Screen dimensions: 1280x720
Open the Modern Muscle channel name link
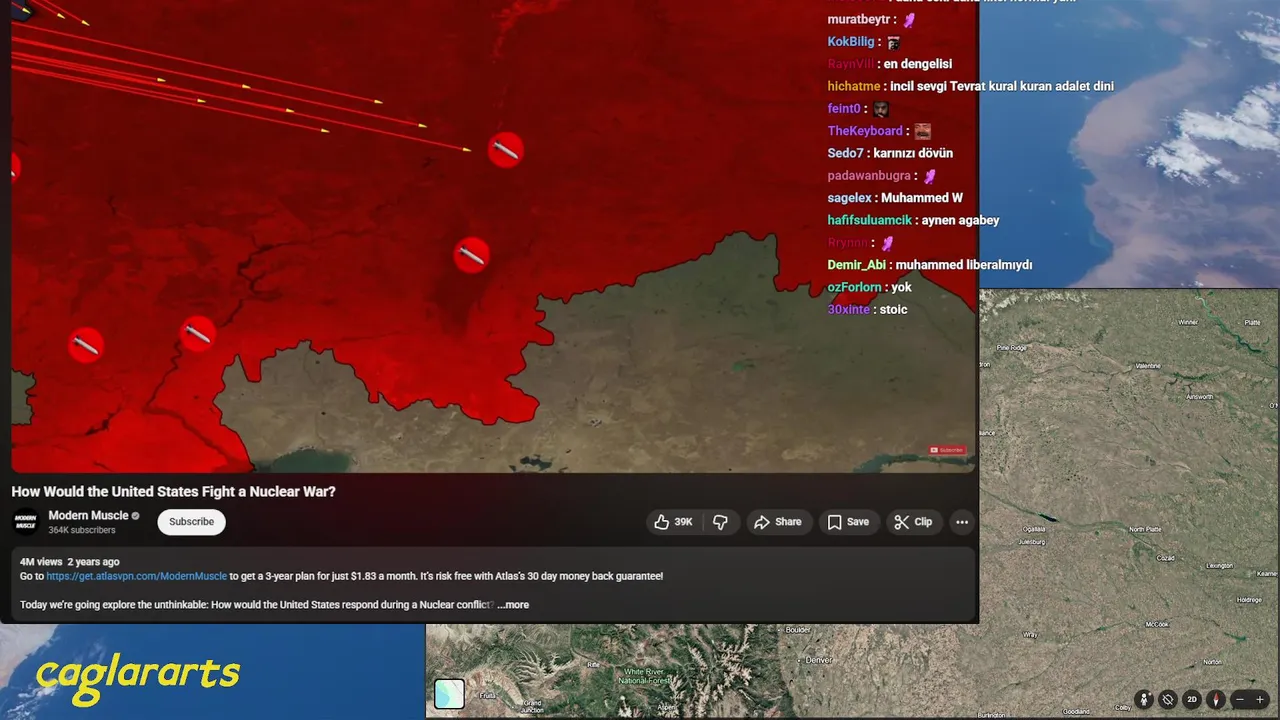pyautogui.click(x=88, y=516)
